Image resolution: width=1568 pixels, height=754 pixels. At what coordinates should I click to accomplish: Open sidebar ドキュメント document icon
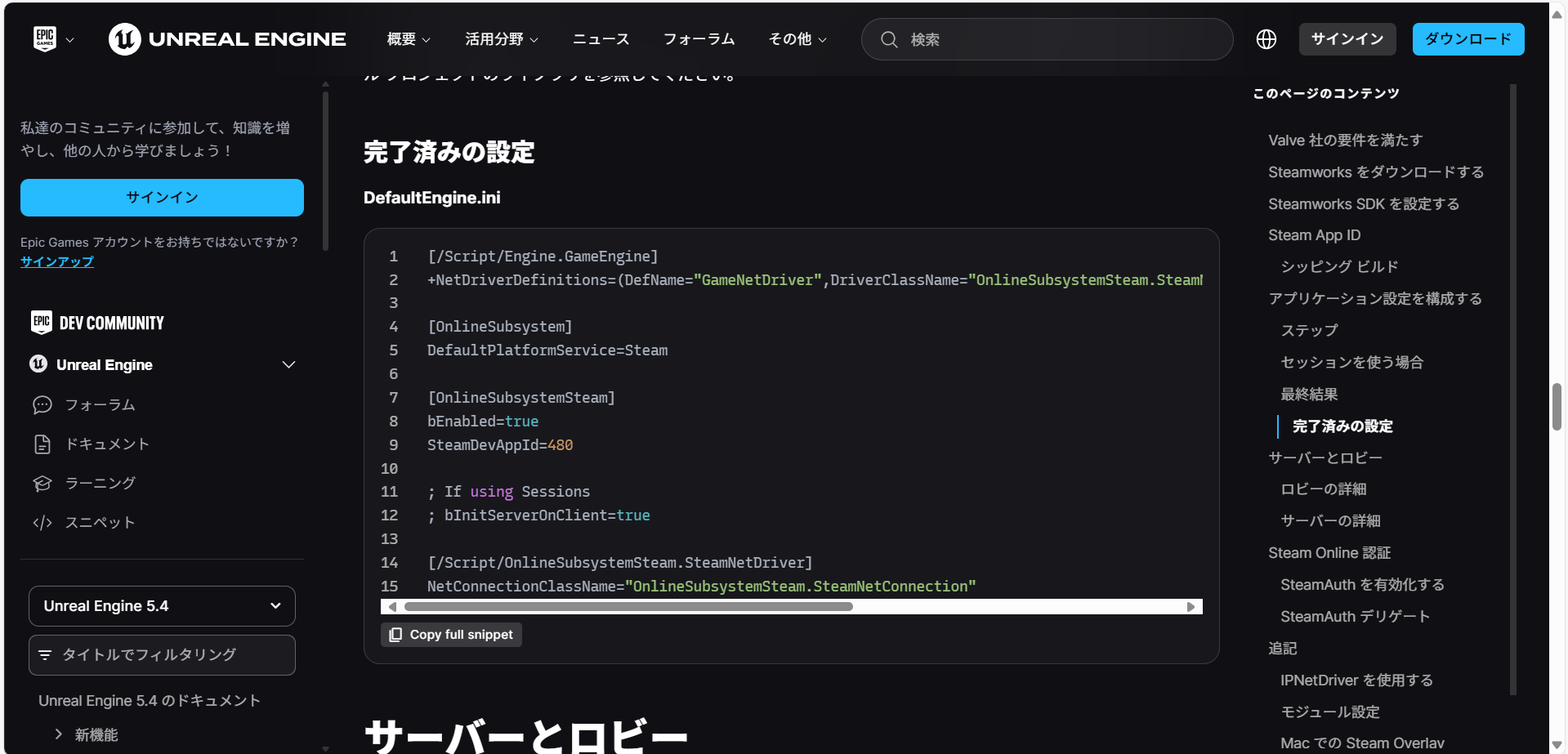pyautogui.click(x=42, y=444)
